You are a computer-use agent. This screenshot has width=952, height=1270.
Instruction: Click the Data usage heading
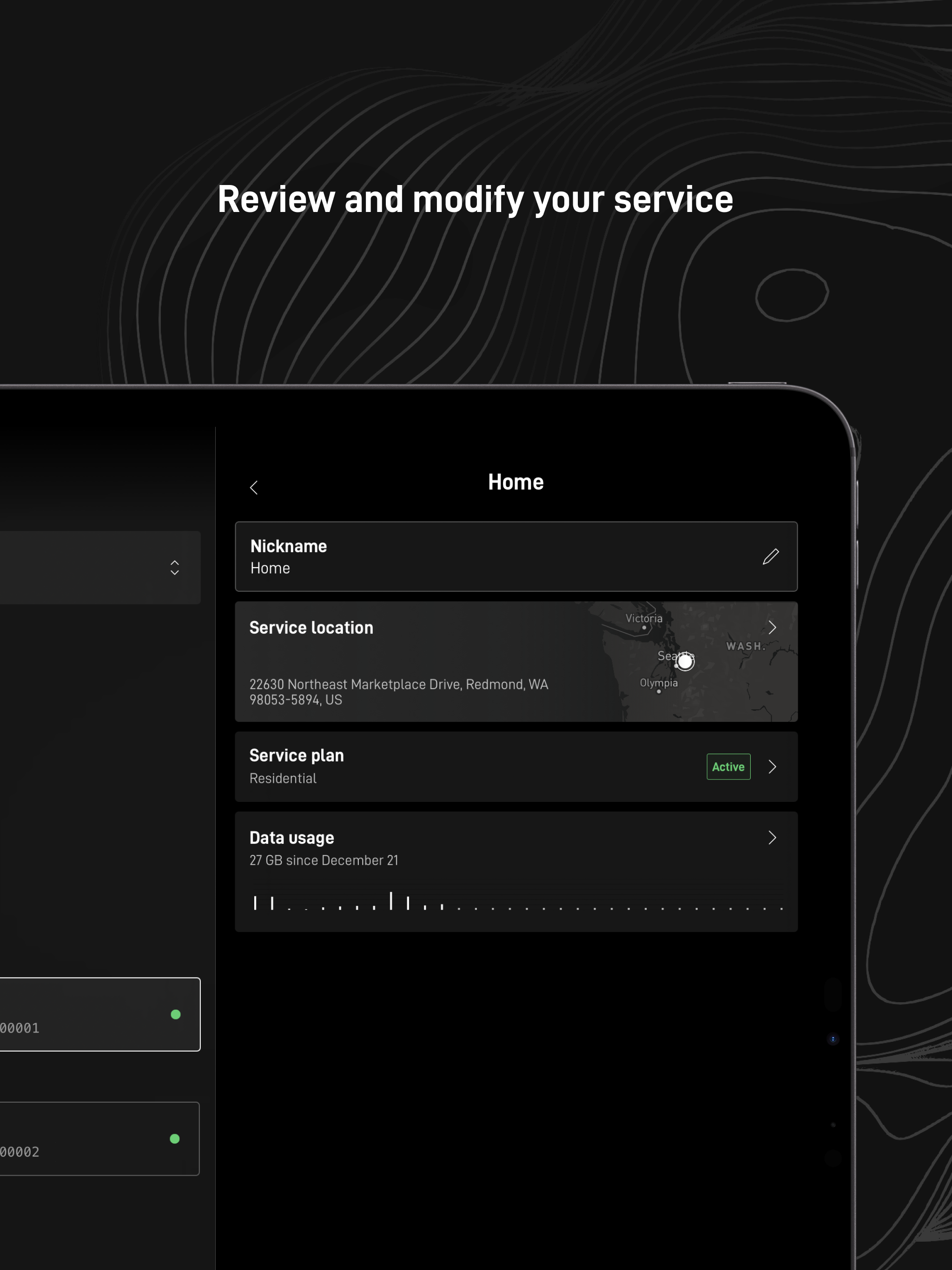tap(291, 838)
